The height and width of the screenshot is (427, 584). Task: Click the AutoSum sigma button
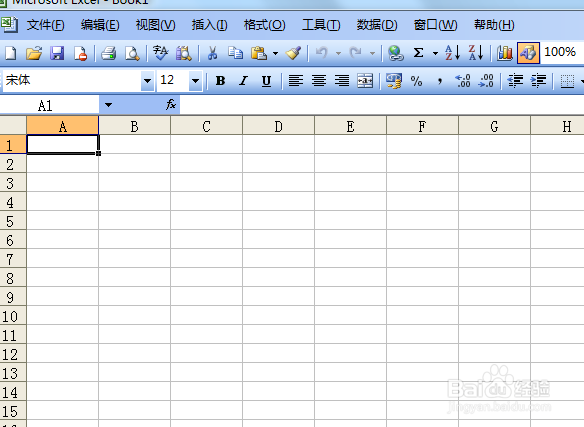pyautogui.click(x=419, y=53)
